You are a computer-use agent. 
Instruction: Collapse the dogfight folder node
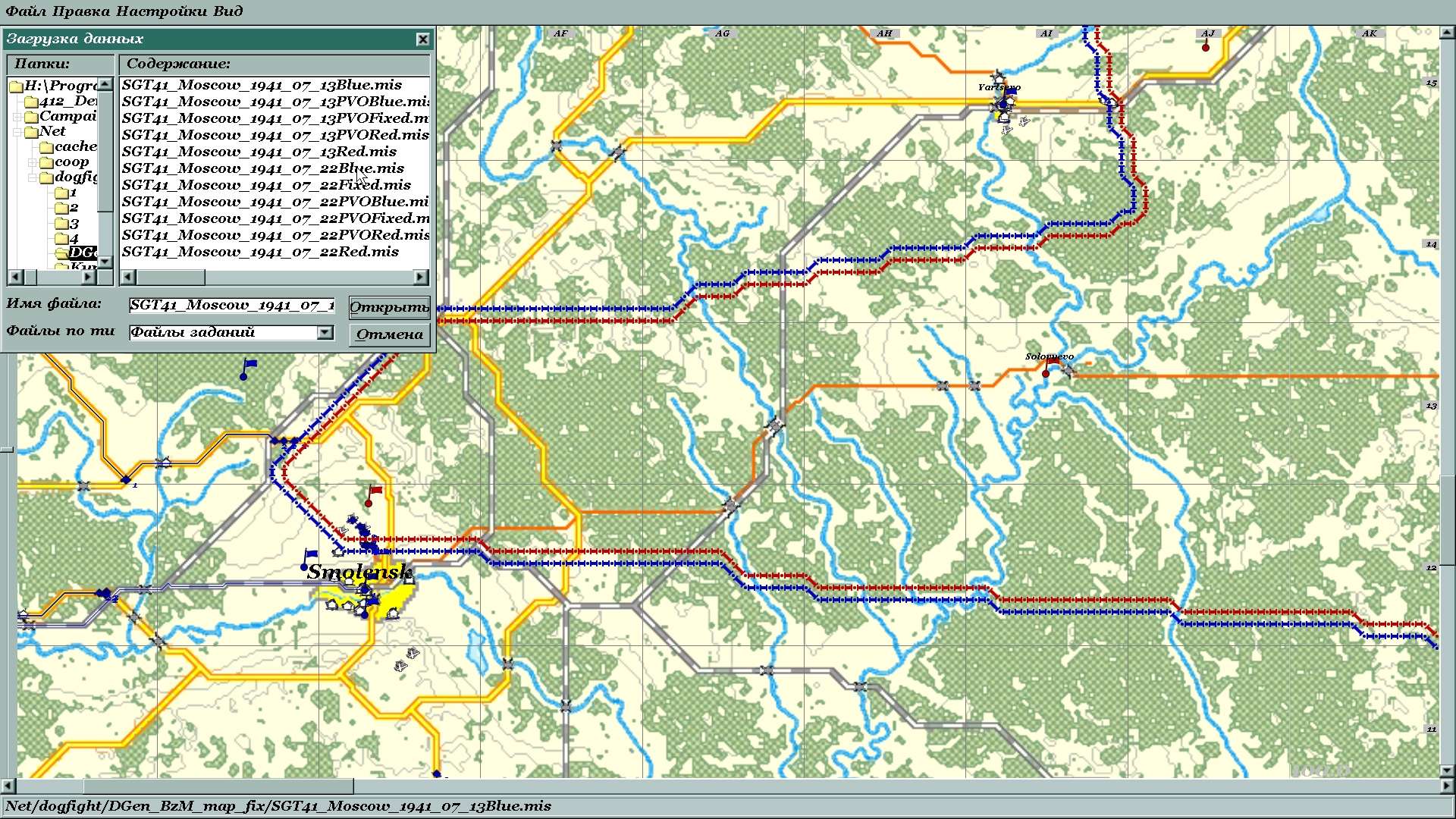[32, 177]
